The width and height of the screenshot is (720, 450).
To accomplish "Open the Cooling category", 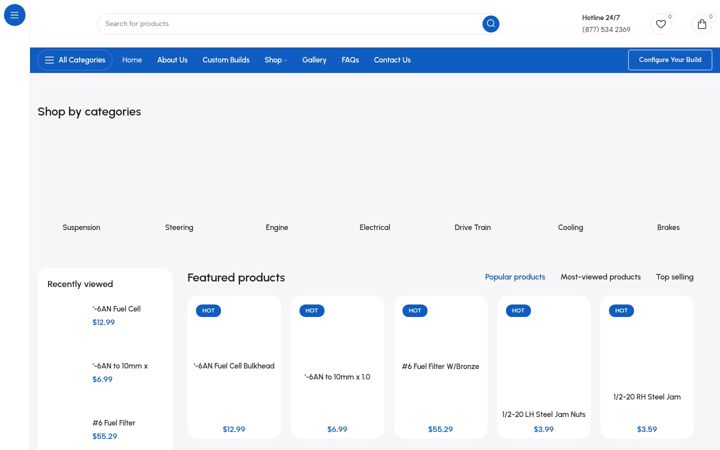I will point(570,227).
